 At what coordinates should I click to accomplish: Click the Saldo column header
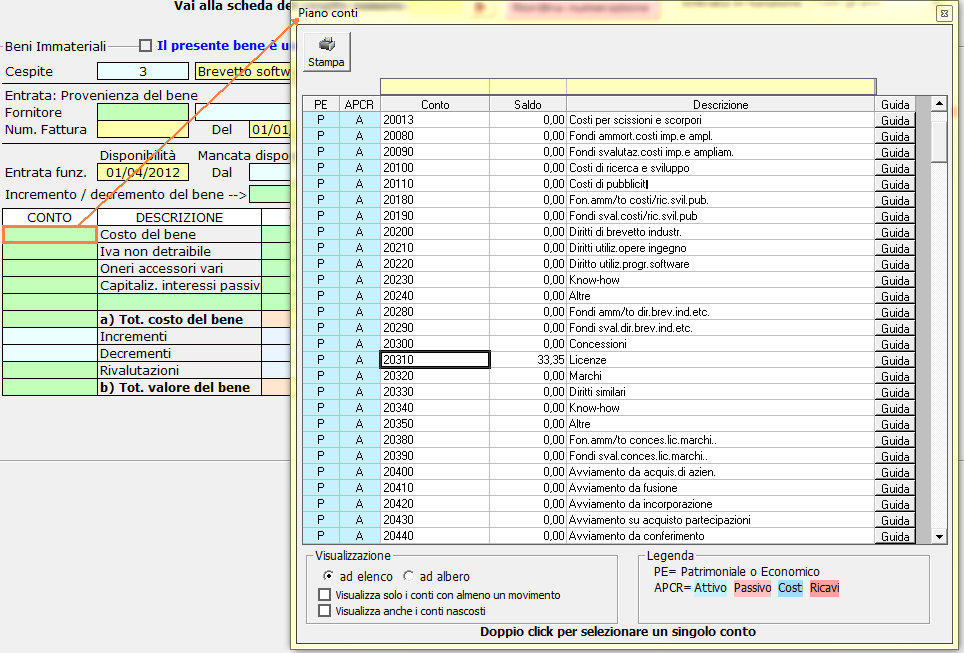[x=527, y=104]
